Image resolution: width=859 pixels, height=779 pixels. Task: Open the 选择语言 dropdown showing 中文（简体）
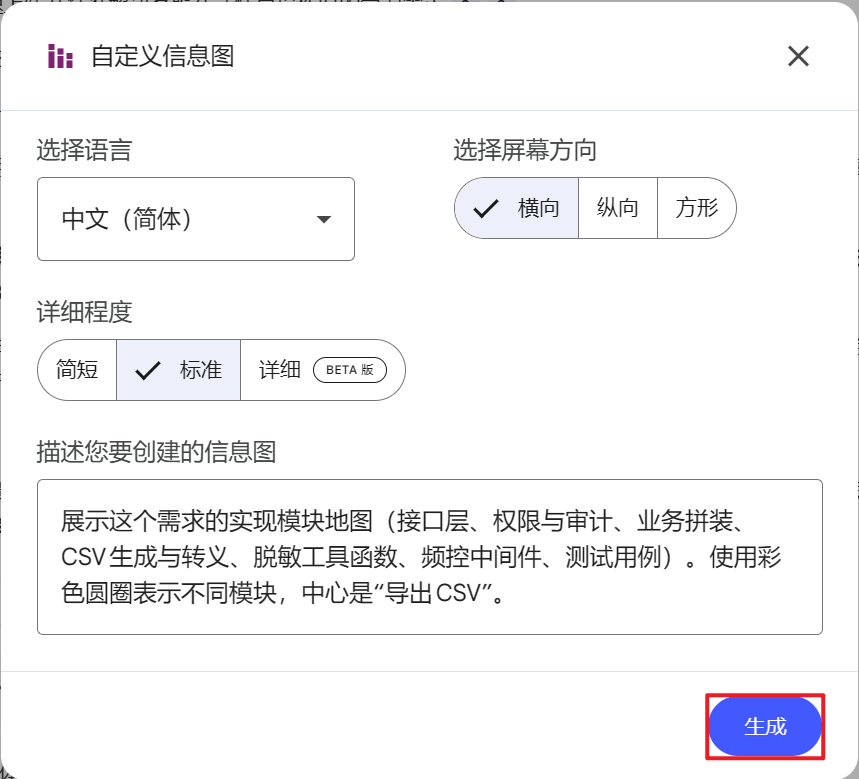(196, 219)
